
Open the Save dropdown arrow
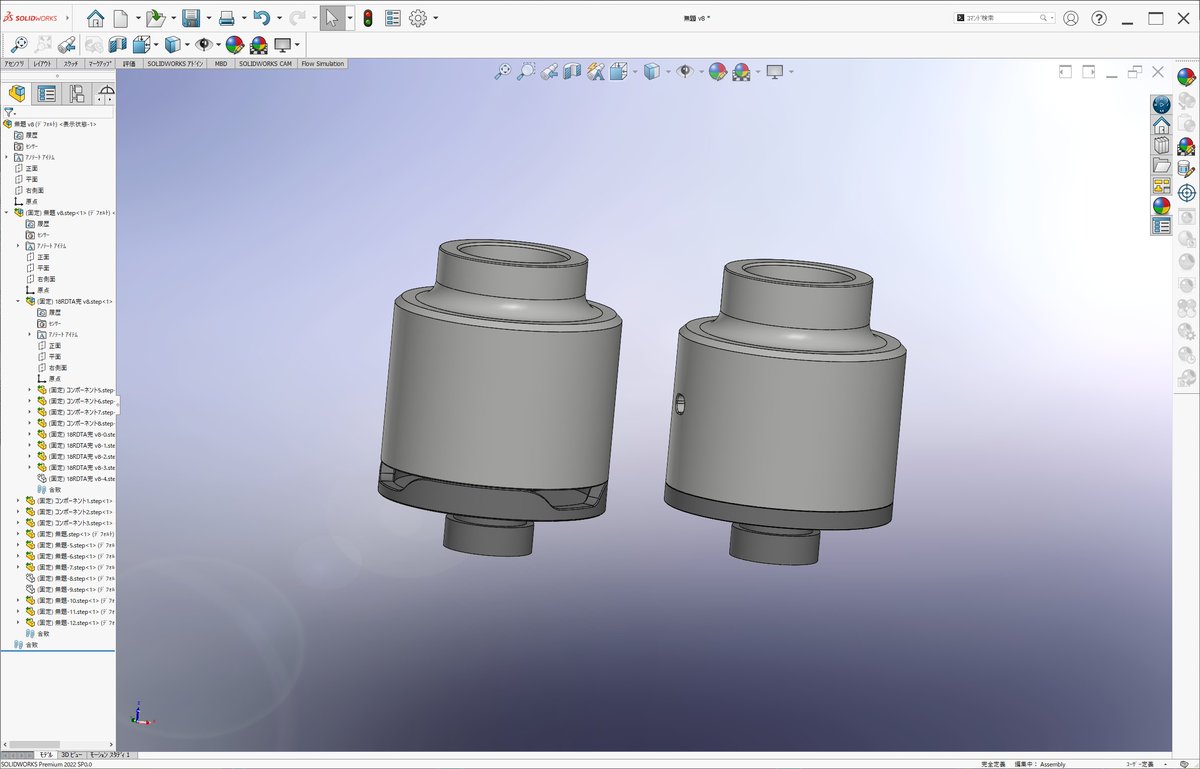coord(207,18)
